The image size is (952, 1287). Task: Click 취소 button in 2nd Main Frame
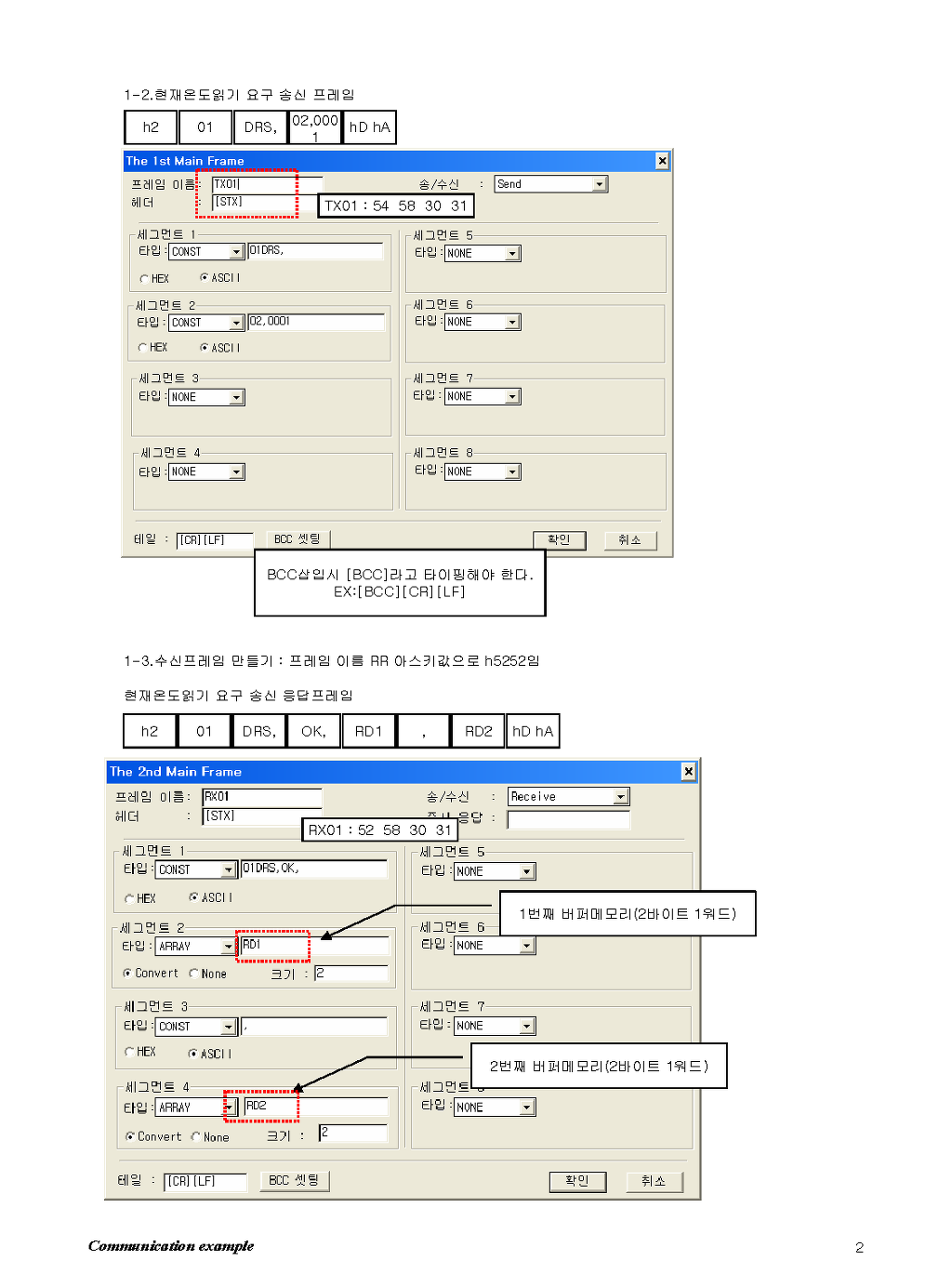tap(654, 1181)
